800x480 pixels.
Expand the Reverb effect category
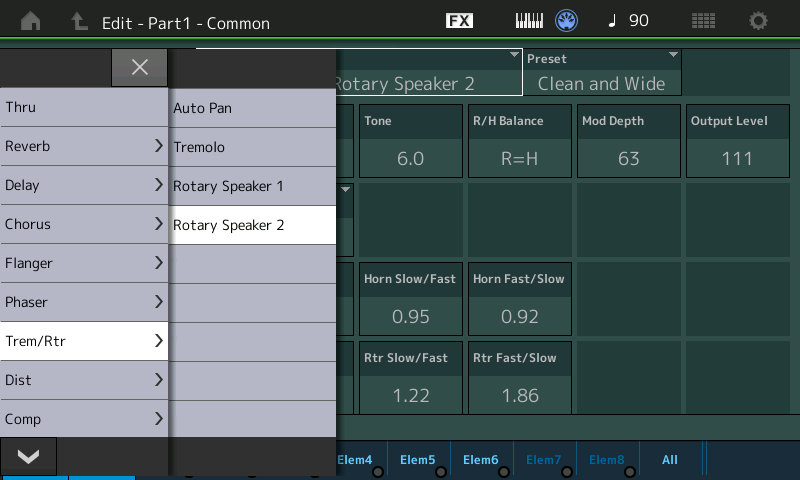[84, 146]
